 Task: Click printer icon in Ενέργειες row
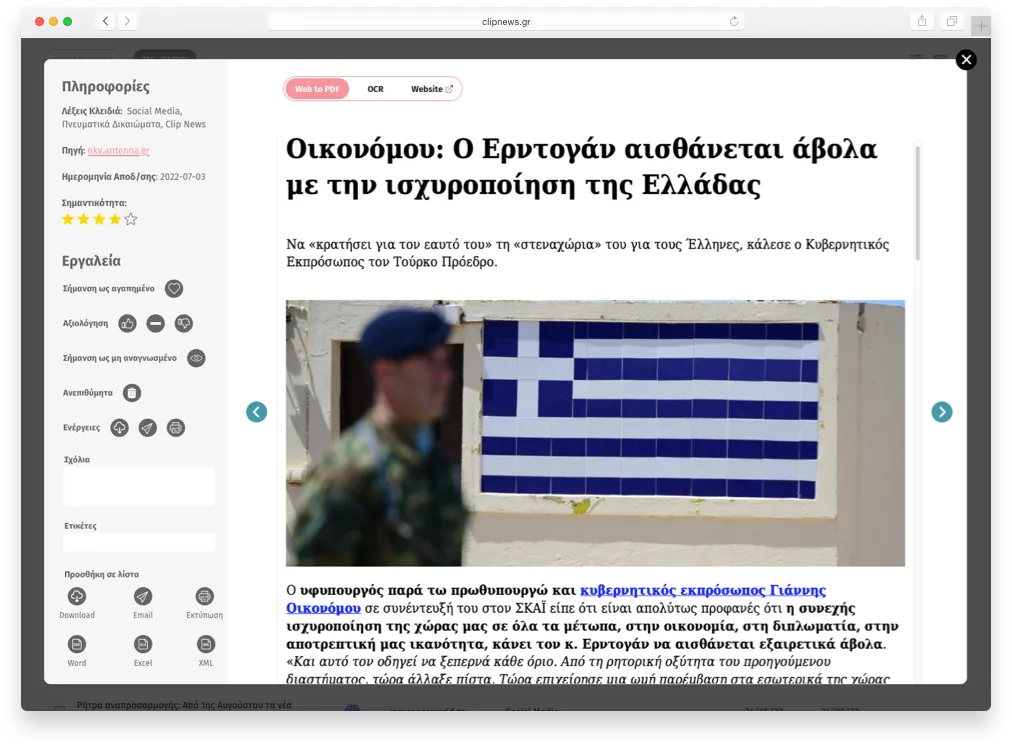[x=176, y=428]
